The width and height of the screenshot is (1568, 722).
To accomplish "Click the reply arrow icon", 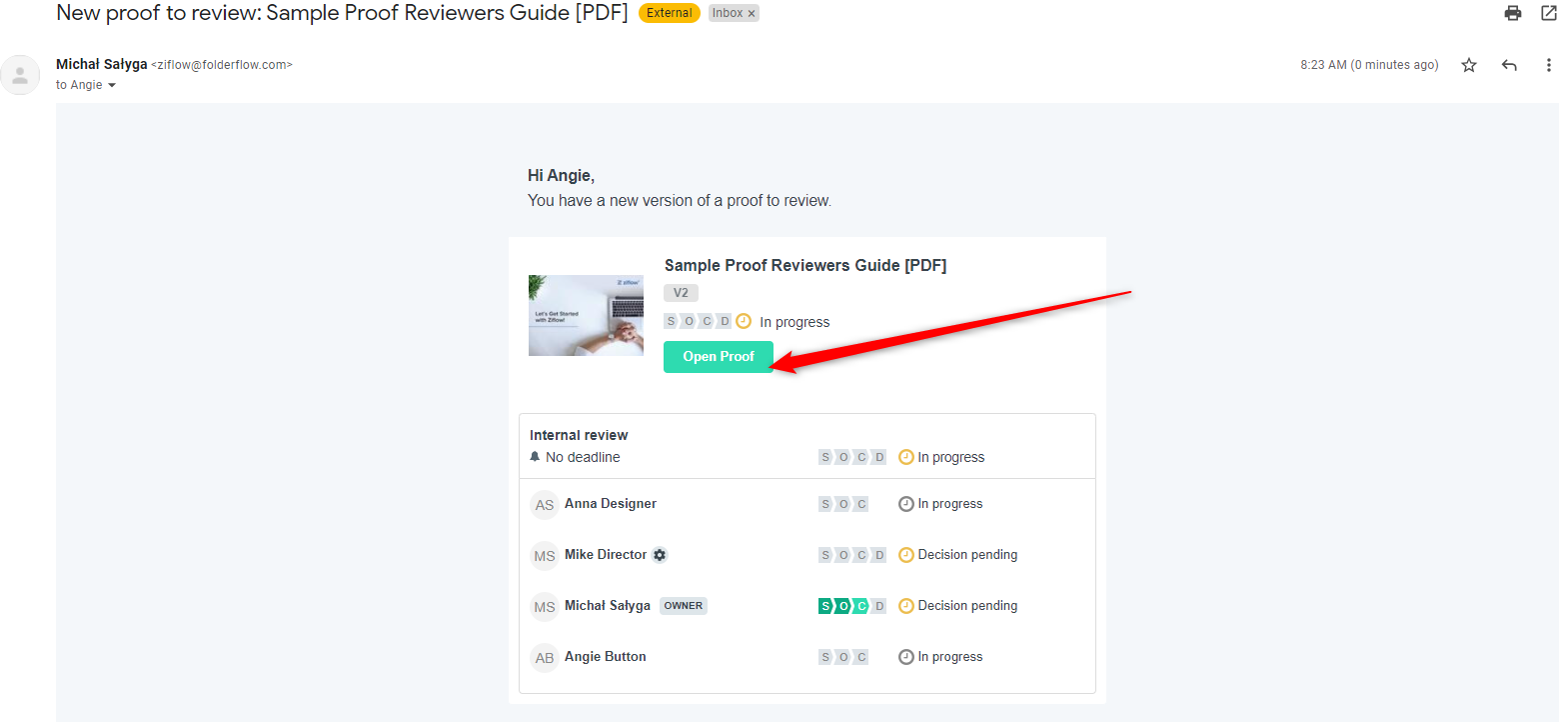I will [x=1508, y=65].
